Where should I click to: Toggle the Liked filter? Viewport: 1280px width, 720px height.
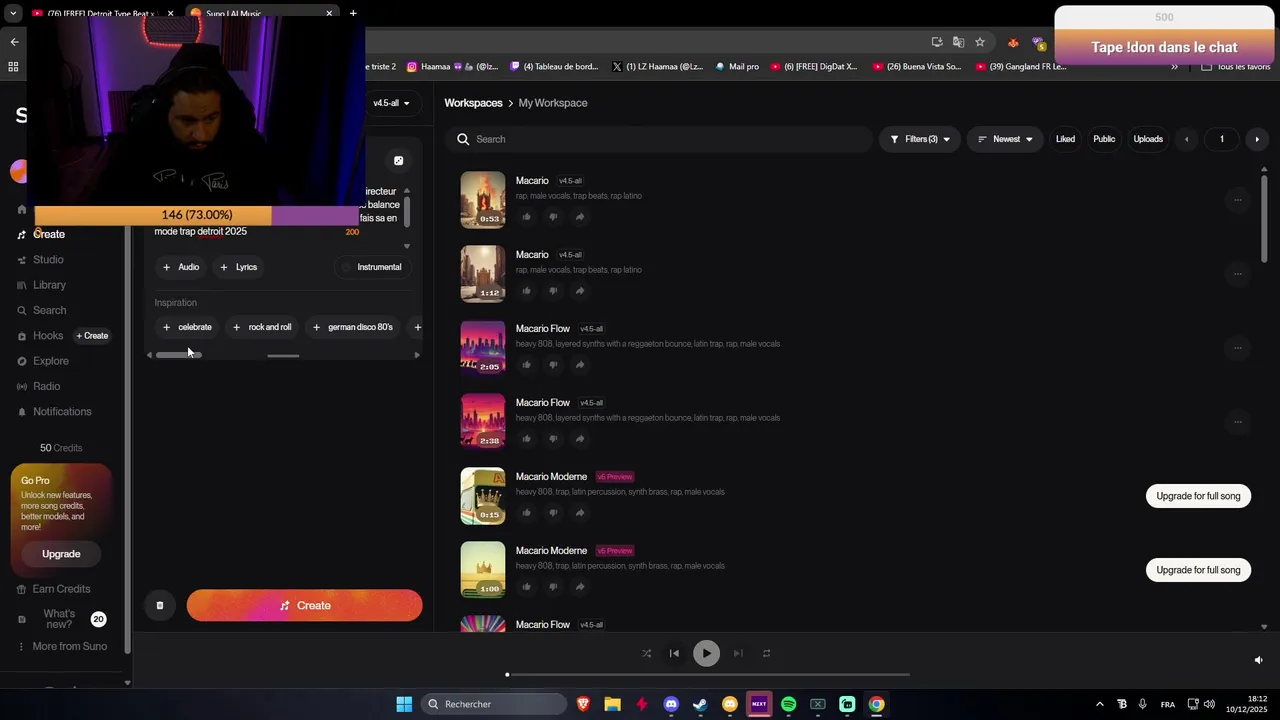pyautogui.click(x=1065, y=139)
